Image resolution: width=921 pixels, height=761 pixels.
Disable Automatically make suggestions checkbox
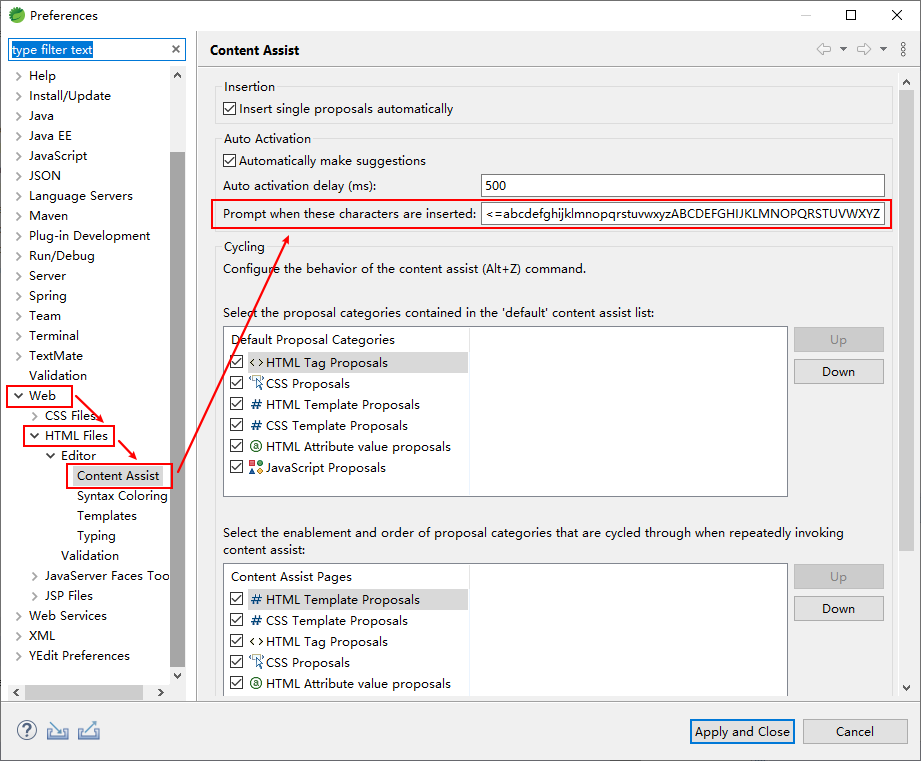tap(230, 161)
